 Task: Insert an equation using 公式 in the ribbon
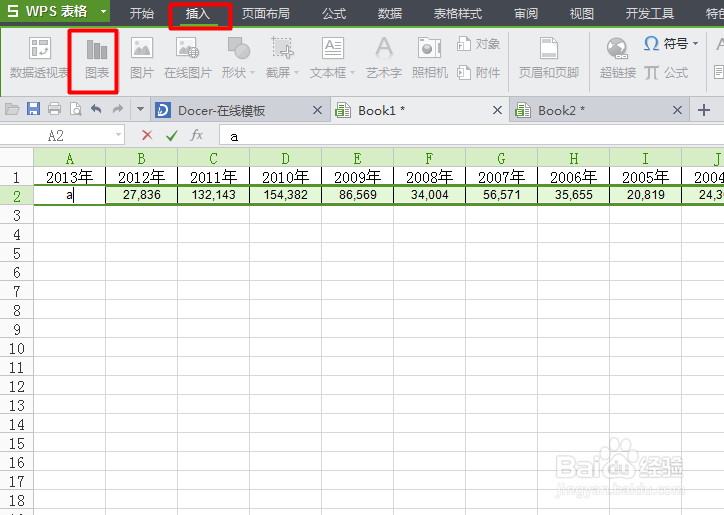[666, 73]
